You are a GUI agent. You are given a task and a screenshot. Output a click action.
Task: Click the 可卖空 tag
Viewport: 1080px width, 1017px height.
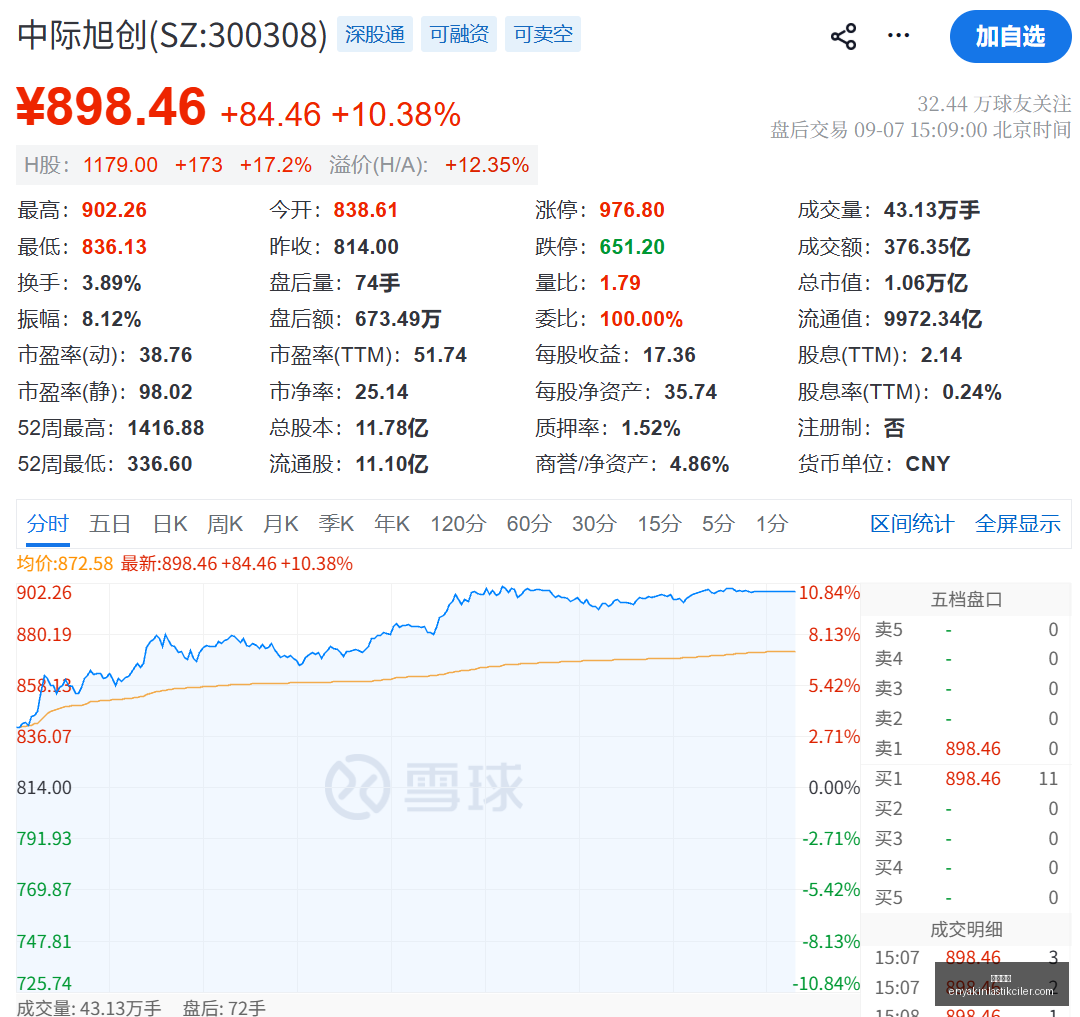(x=543, y=34)
